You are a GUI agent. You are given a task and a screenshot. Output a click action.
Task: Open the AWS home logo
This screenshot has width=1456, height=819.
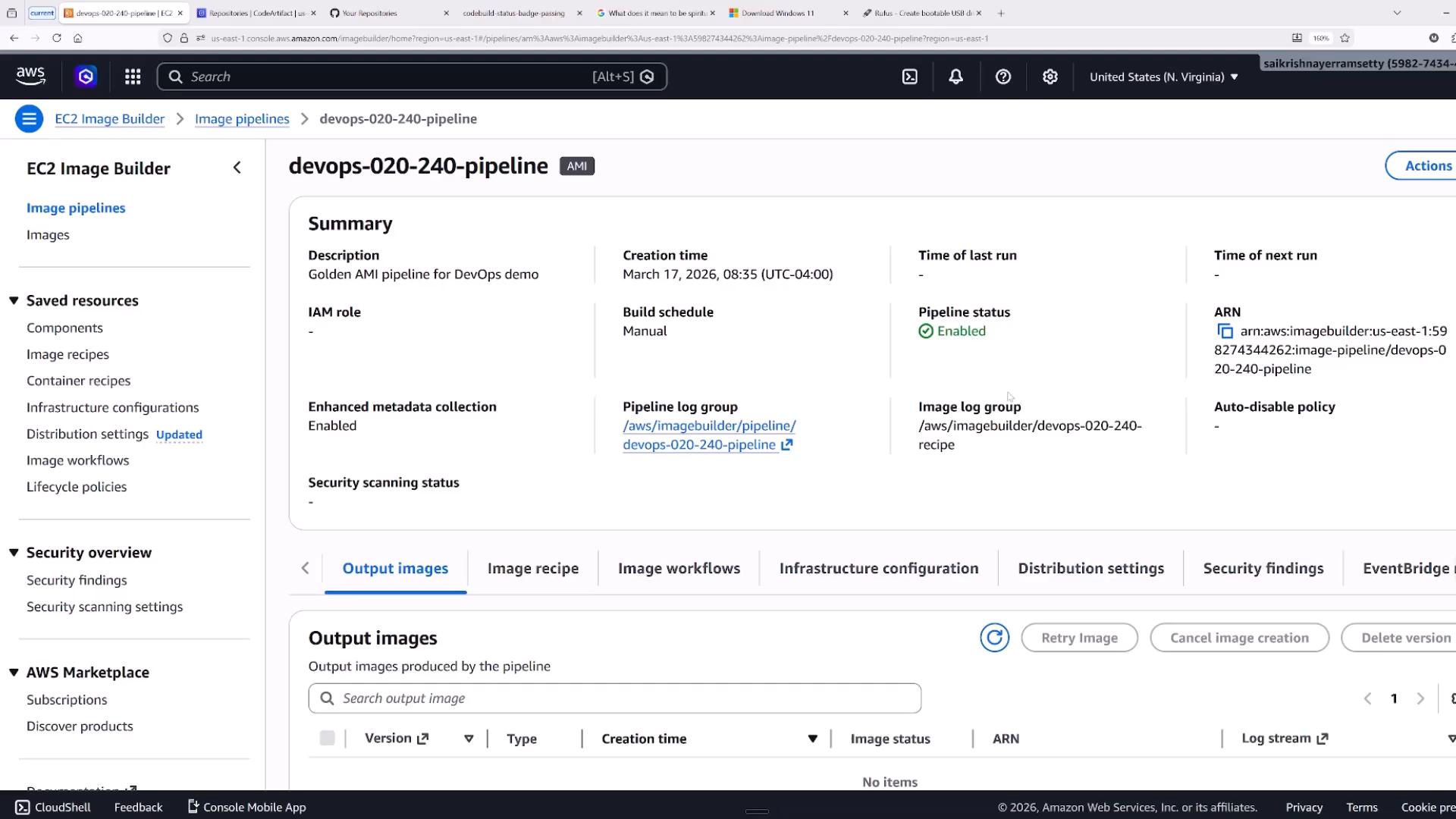point(30,77)
